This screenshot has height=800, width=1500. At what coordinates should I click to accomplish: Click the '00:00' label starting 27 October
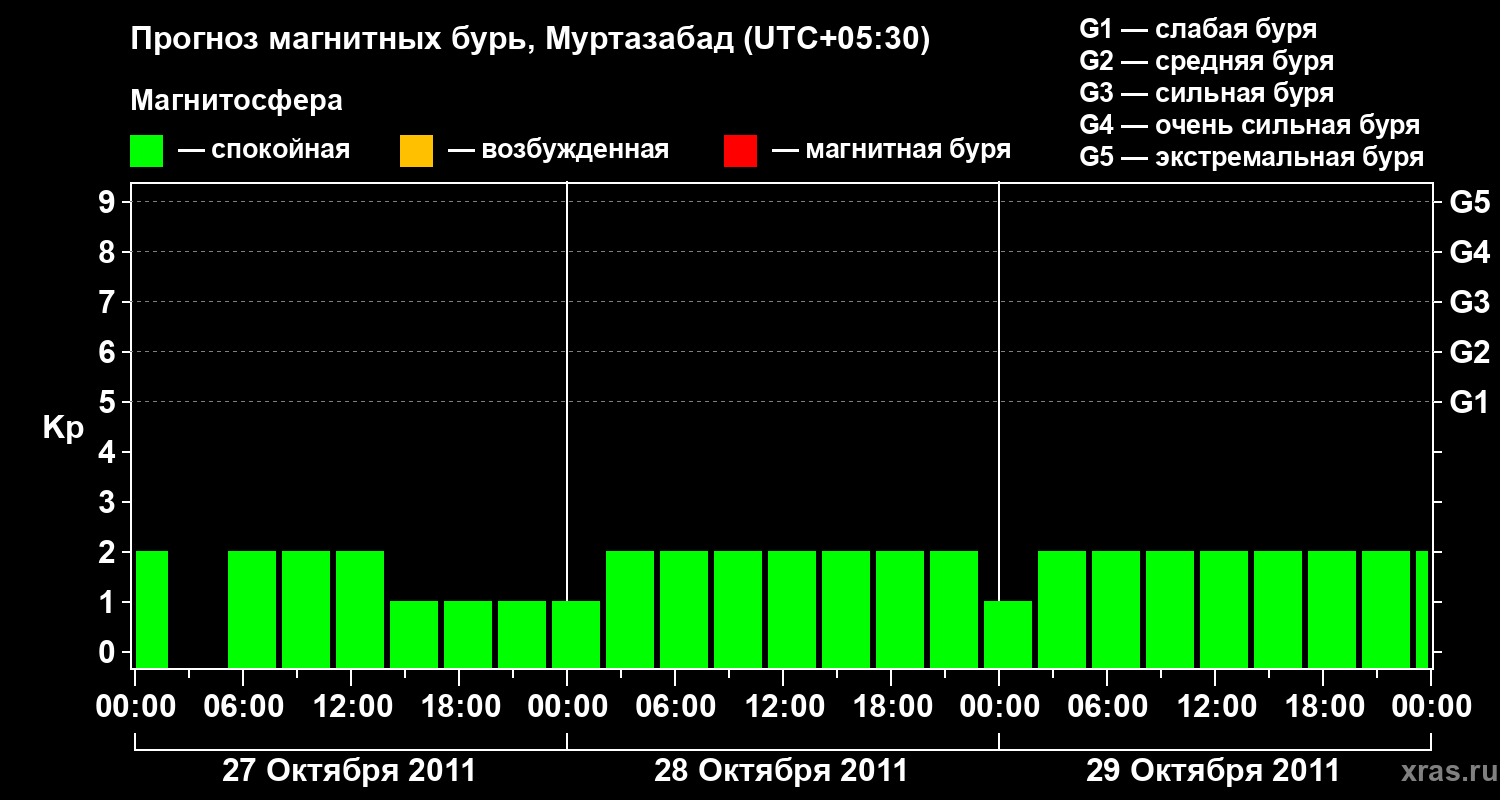click(135, 707)
